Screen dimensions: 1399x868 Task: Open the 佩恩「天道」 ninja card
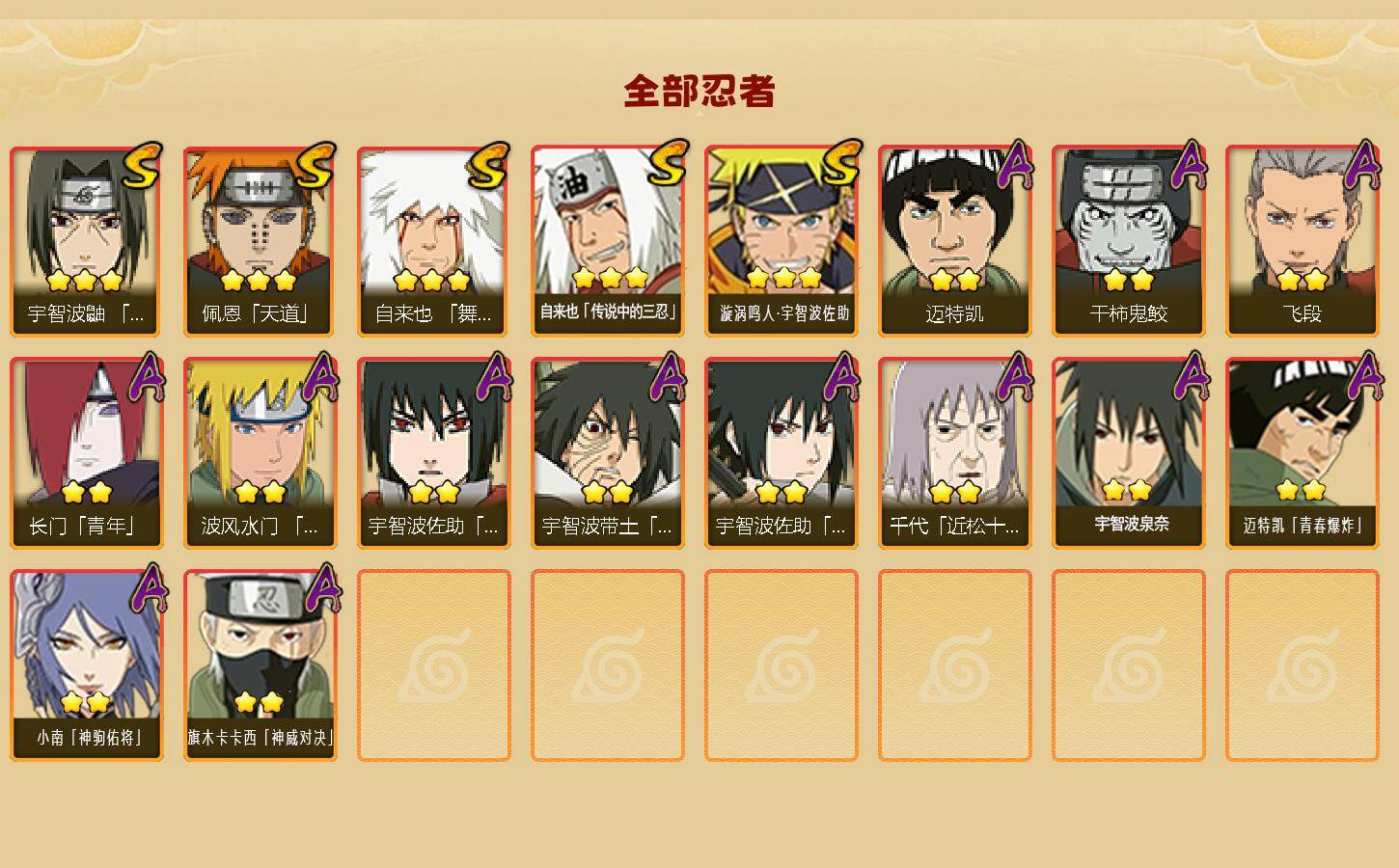click(x=260, y=241)
